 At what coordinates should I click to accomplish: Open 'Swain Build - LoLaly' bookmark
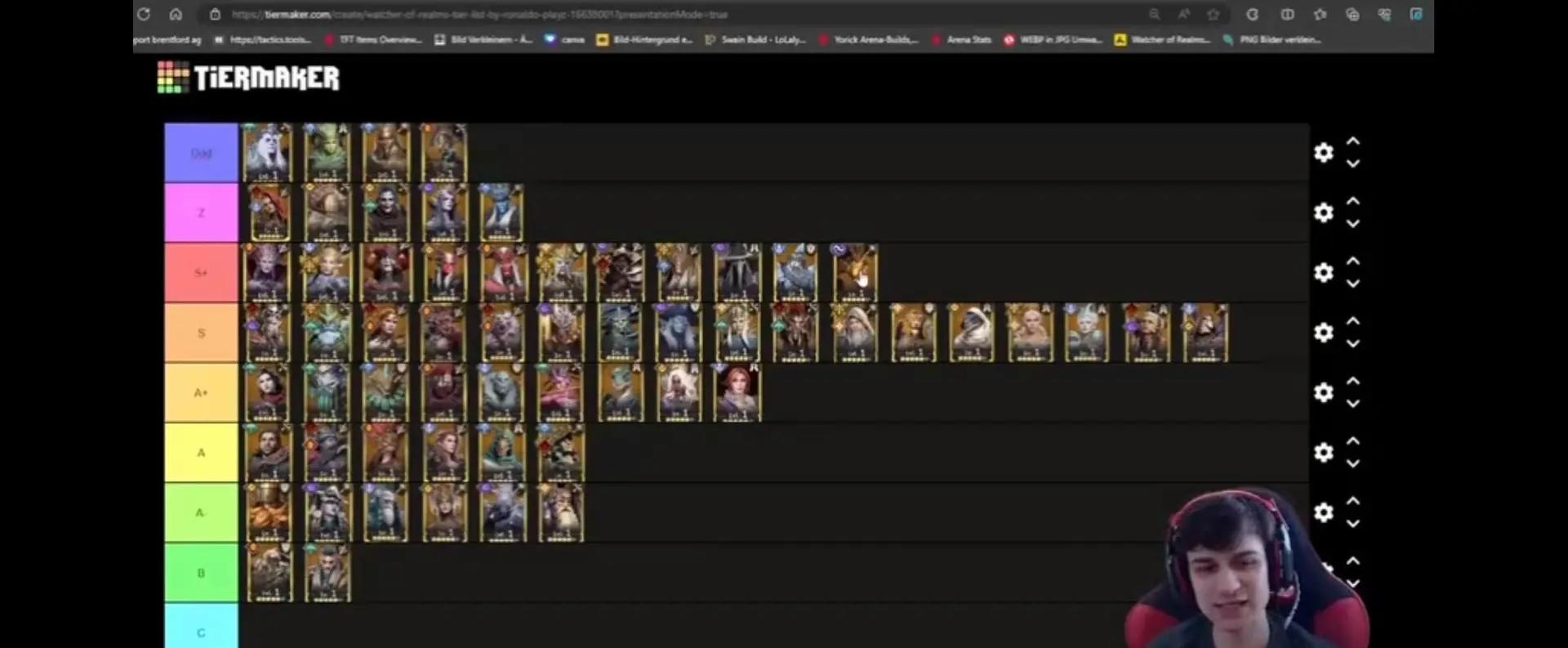(x=755, y=39)
